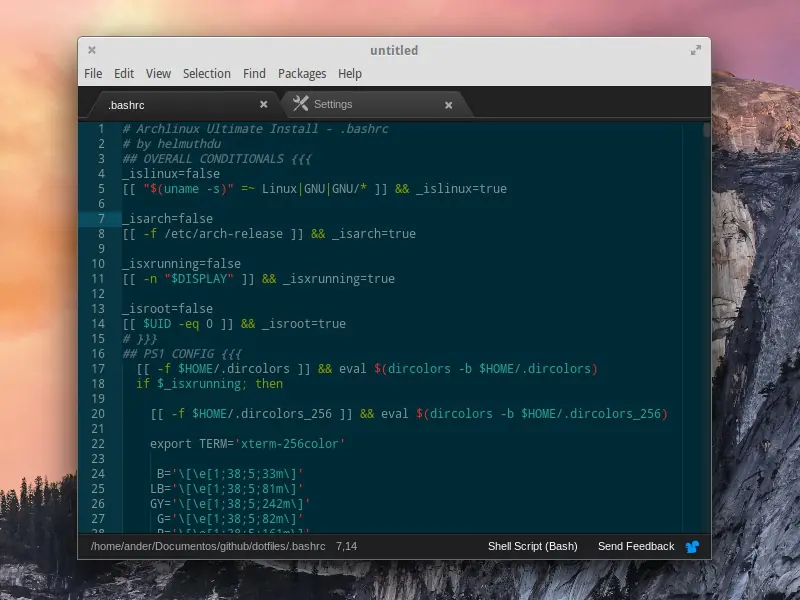Click the G= color code line 27
This screenshot has width=800, height=600.
pyautogui.click(x=230, y=519)
